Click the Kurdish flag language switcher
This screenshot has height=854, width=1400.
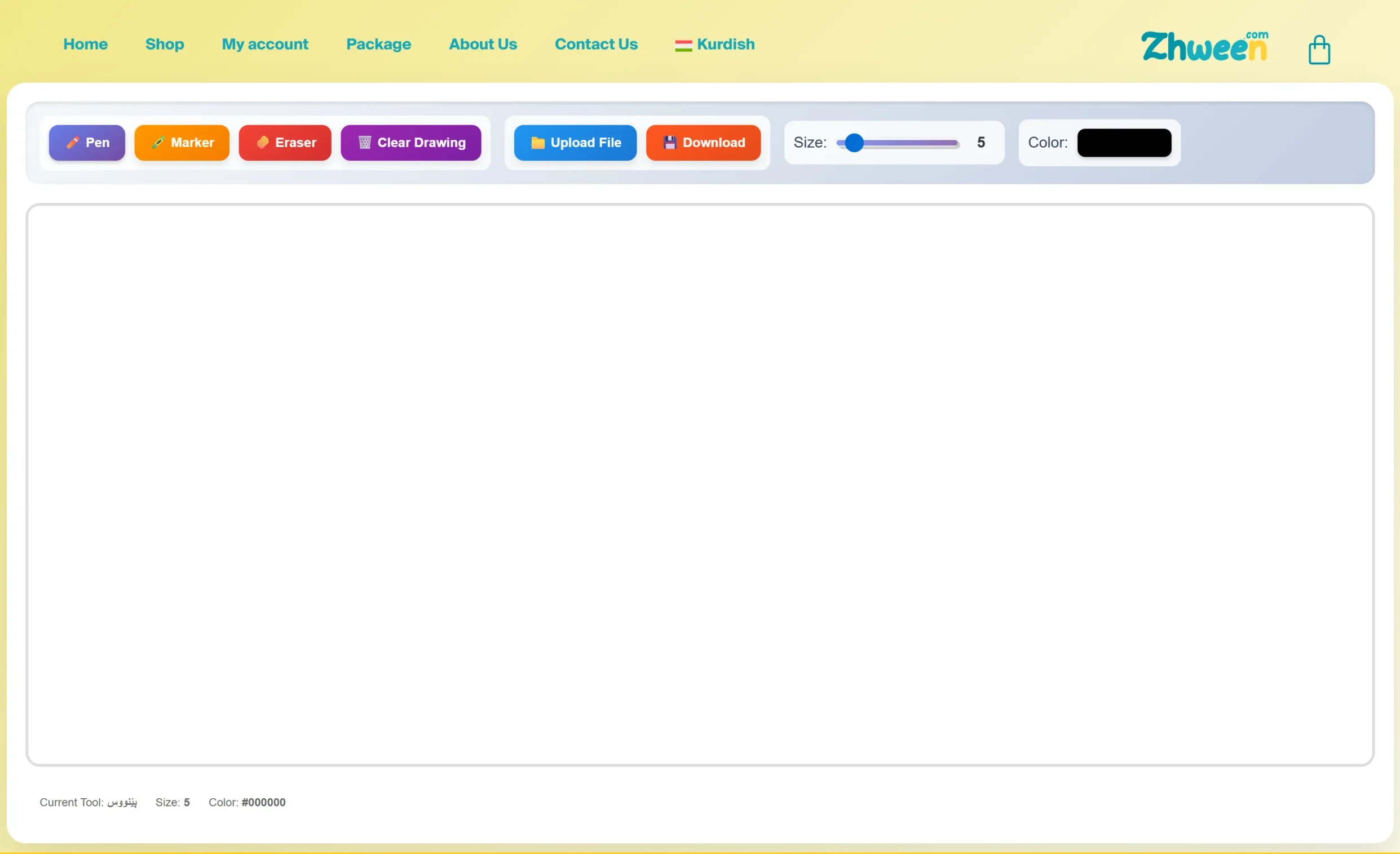pyautogui.click(x=683, y=46)
